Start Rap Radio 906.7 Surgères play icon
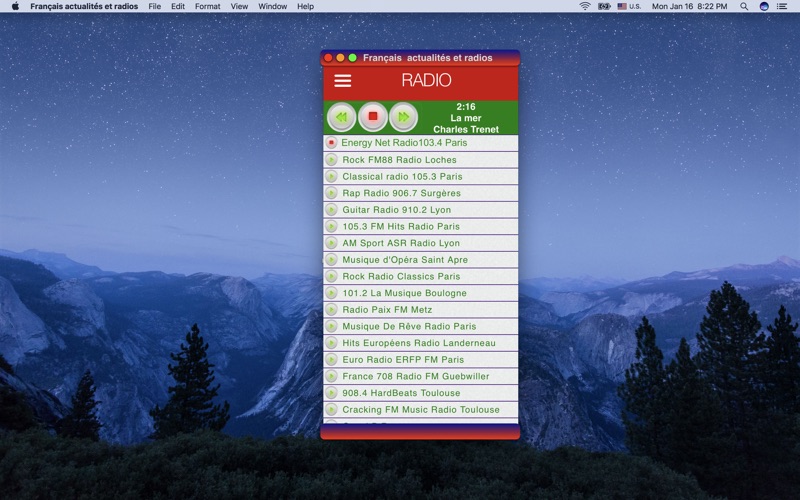The image size is (800, 500). (331, 193)
